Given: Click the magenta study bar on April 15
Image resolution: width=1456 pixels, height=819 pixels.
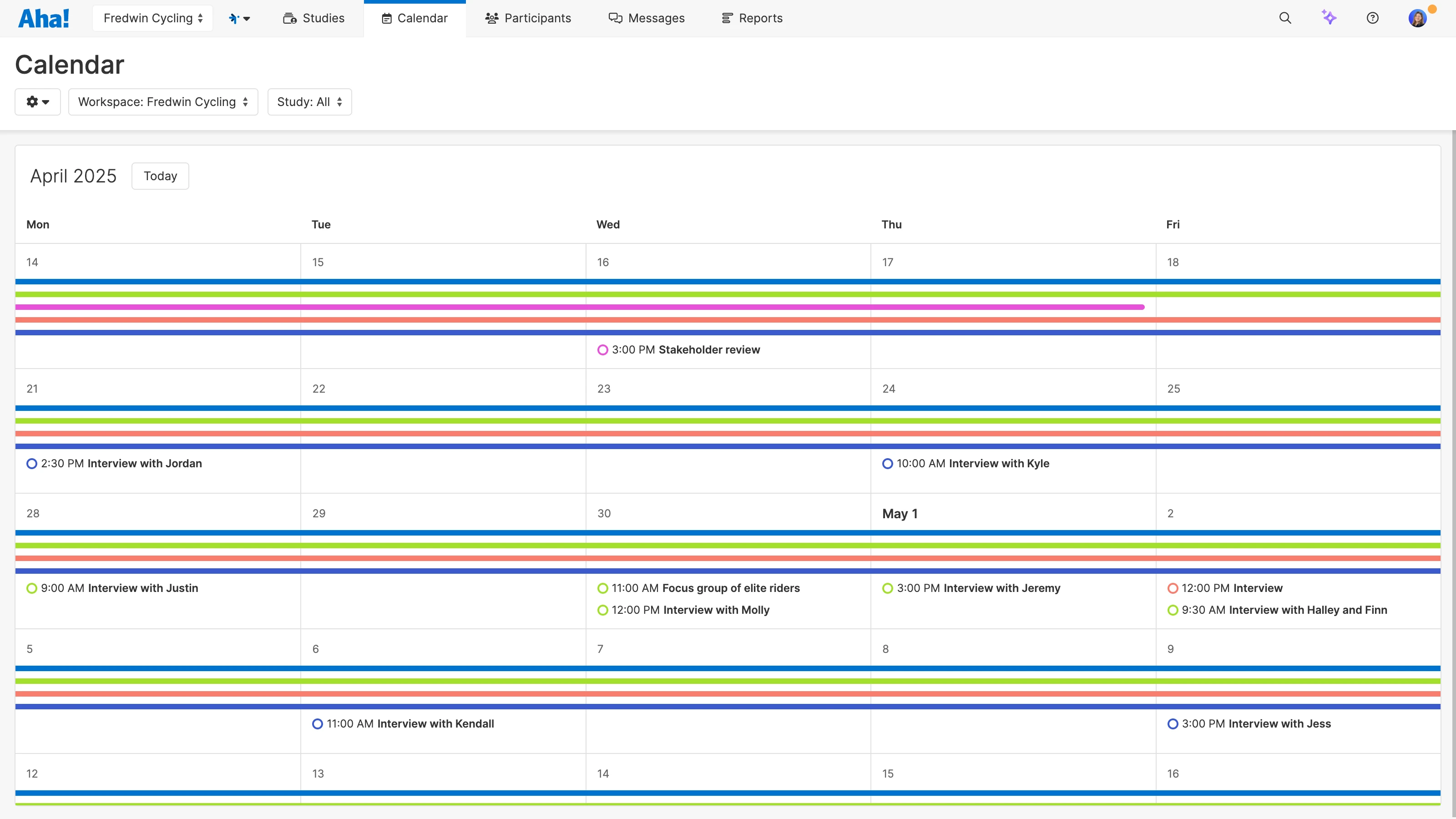Looking at the screenshot, I should [x=443, y=307].
